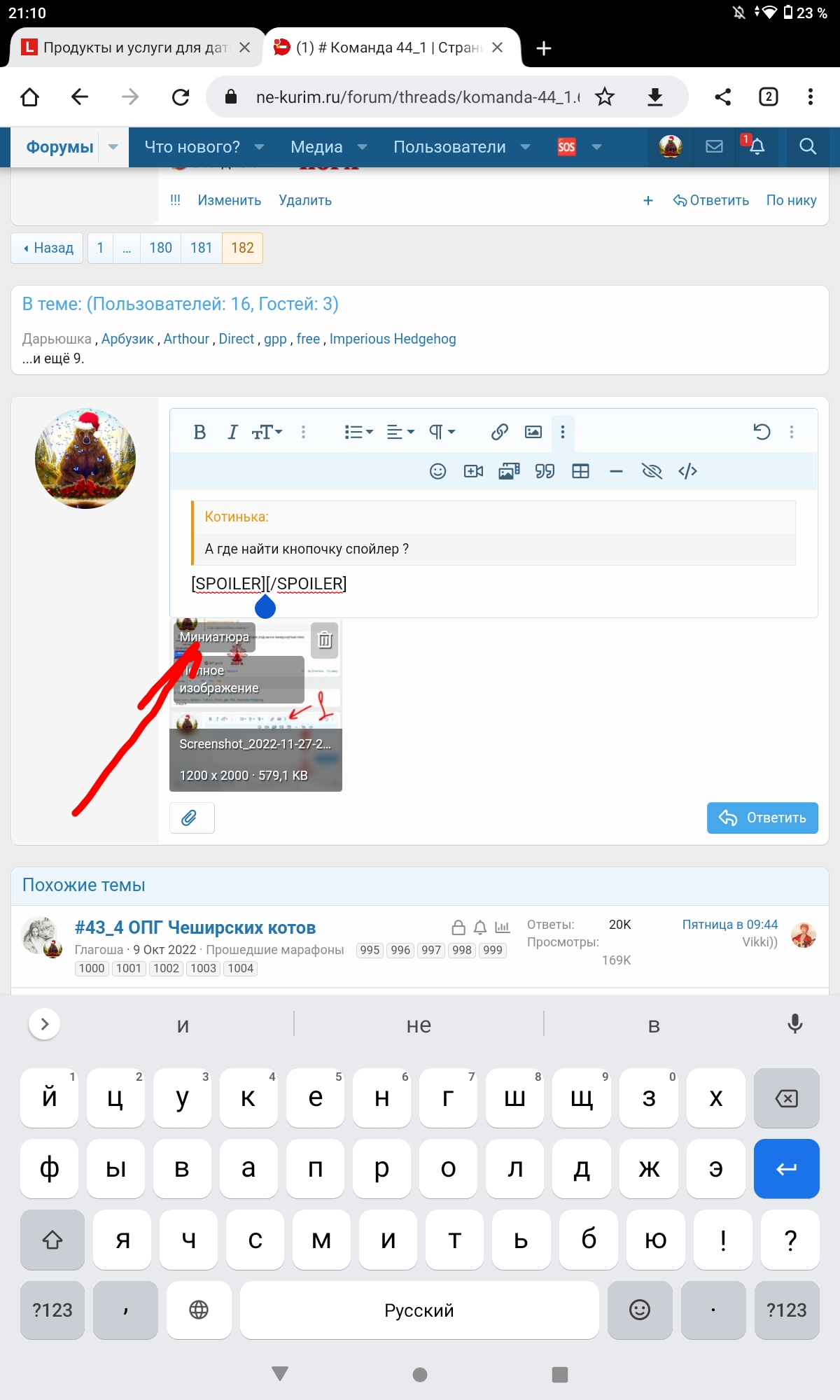The width and height of the screenshot is (840, 1400).
Task: Expand the Пользователи dropdown arrow
Action: coord(526,147)
